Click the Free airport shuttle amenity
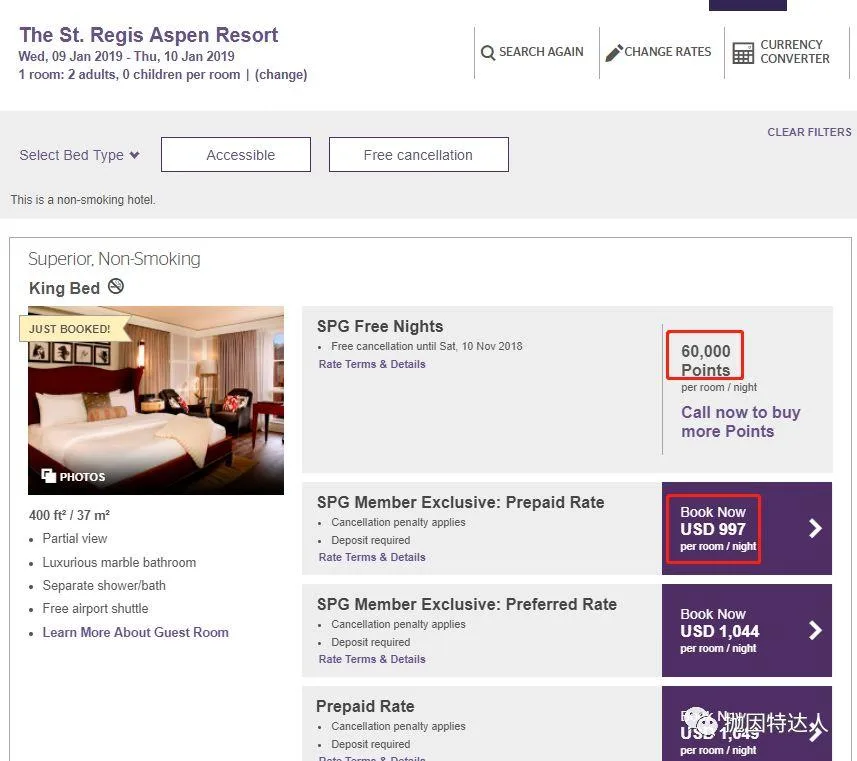This screenshot has height=761, width=857. (x=95, y=608)
